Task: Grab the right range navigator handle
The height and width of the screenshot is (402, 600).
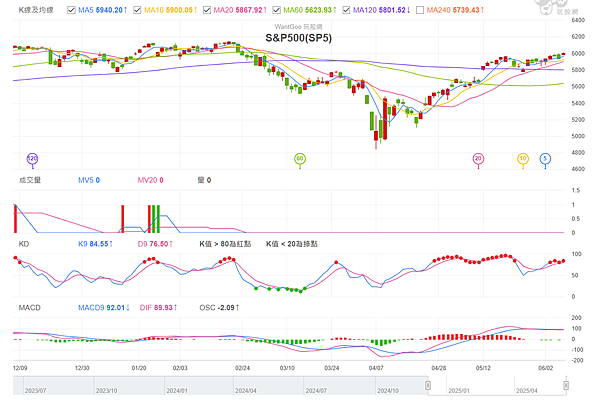Action: [566, 385]
